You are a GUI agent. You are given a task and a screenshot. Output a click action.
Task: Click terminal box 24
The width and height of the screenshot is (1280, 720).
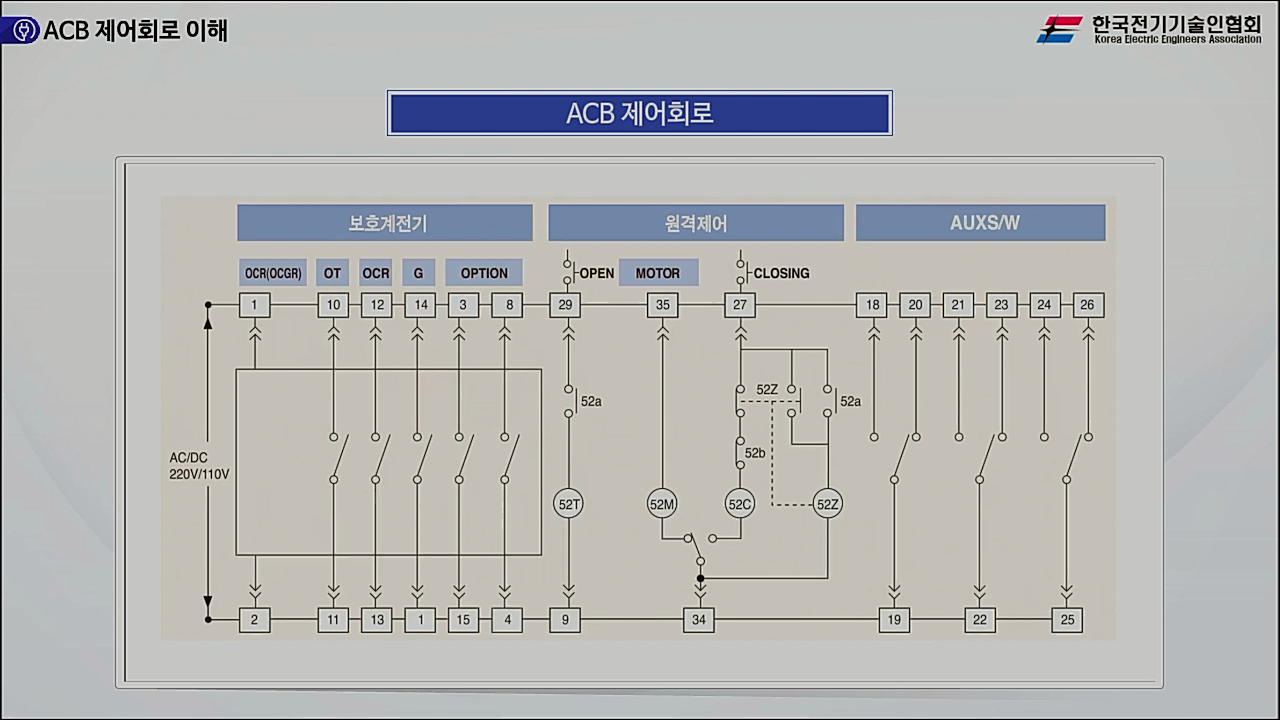pyautogui.click(x=1045, y=305)
